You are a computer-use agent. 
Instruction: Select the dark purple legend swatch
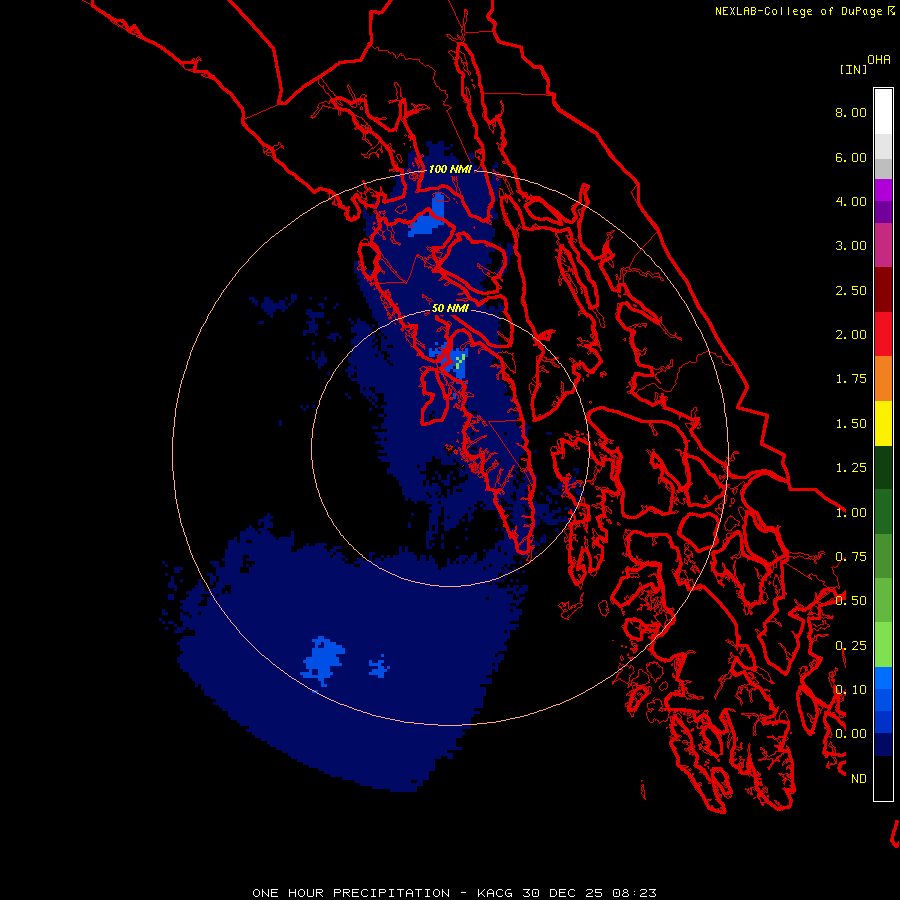(x=883, y=212)
